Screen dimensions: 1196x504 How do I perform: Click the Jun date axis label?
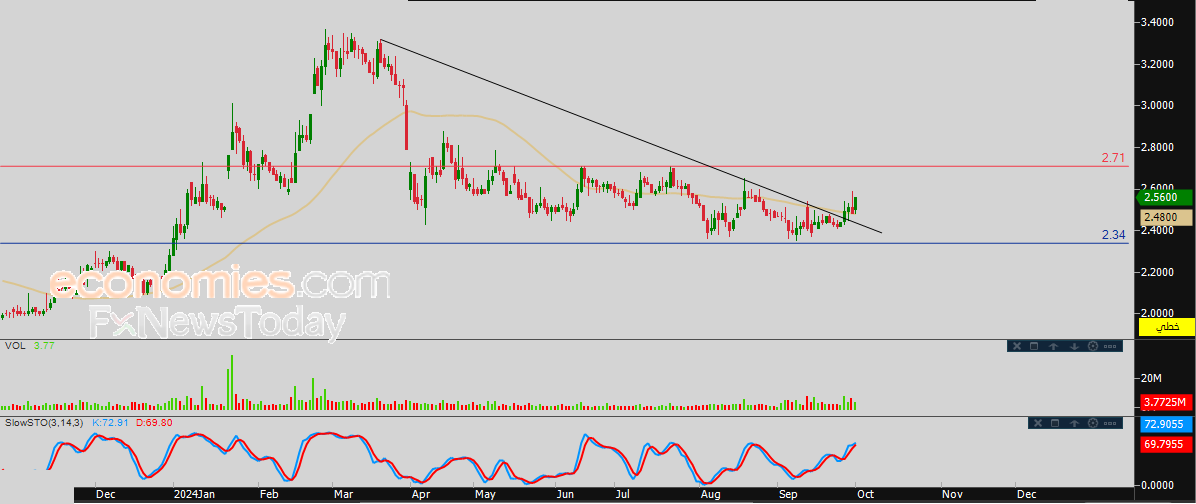click(565, 494)
